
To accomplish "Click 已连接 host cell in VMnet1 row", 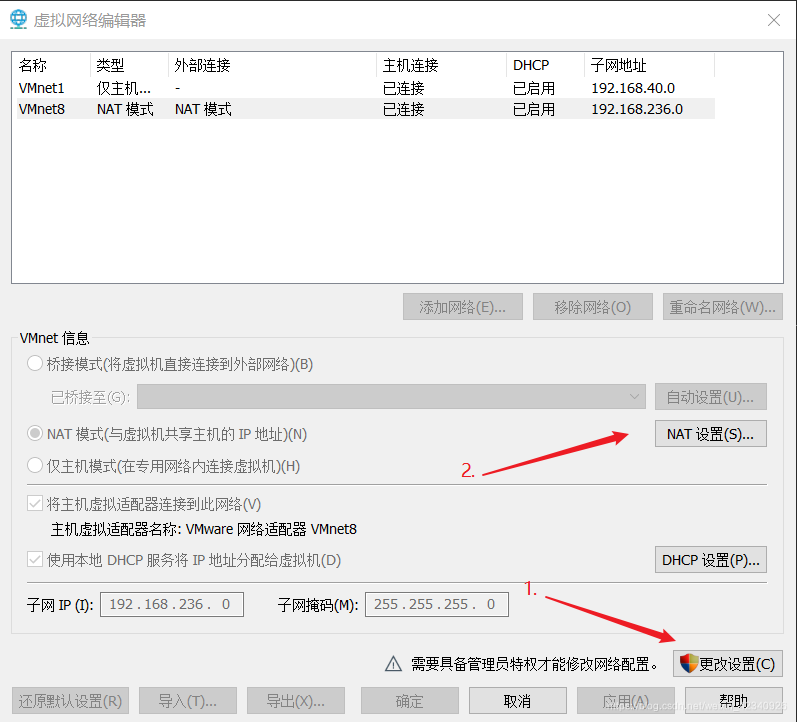I will [404, 88].
